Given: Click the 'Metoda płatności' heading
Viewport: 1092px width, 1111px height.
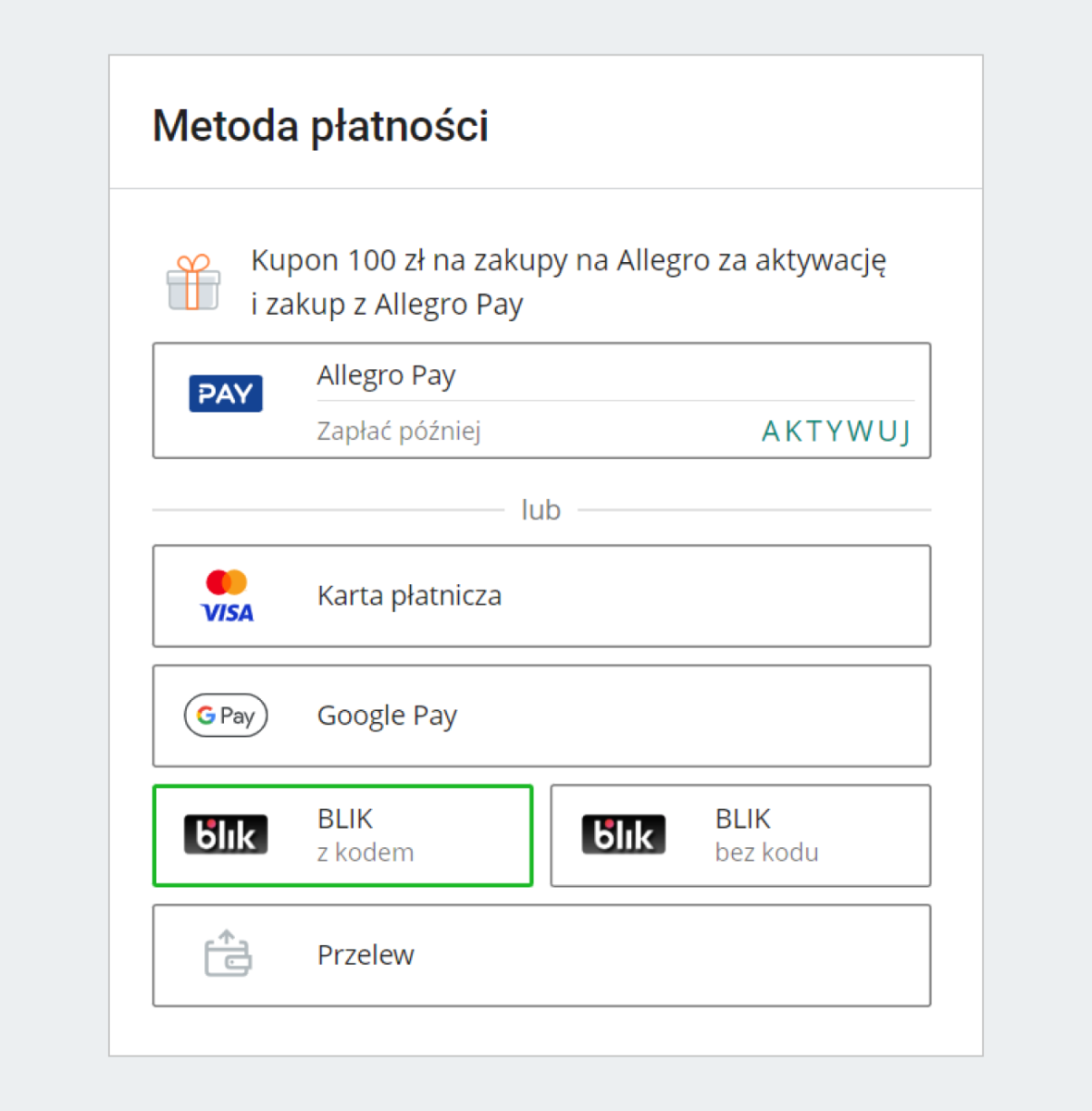Looking at the screenshot, I should [320, 126].
